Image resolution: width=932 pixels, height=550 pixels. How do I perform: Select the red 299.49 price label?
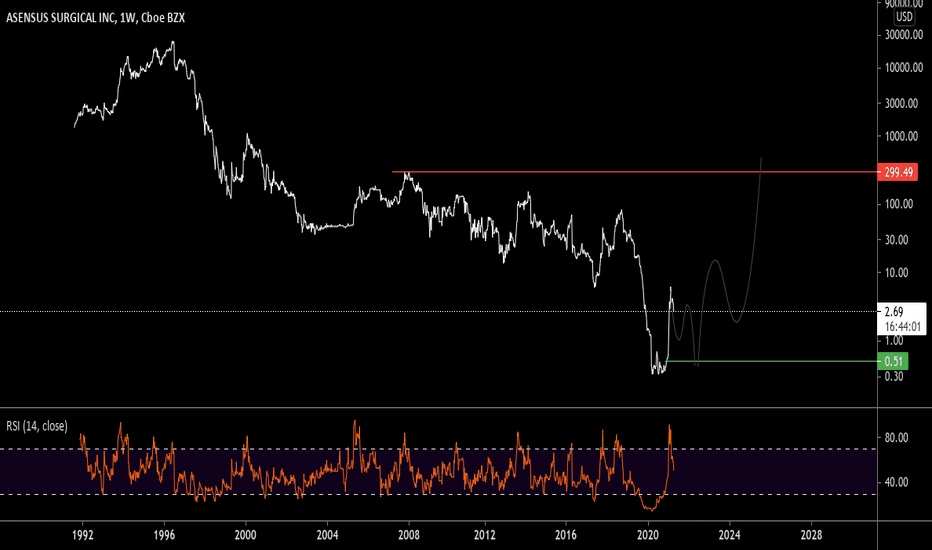click(898, 172)
